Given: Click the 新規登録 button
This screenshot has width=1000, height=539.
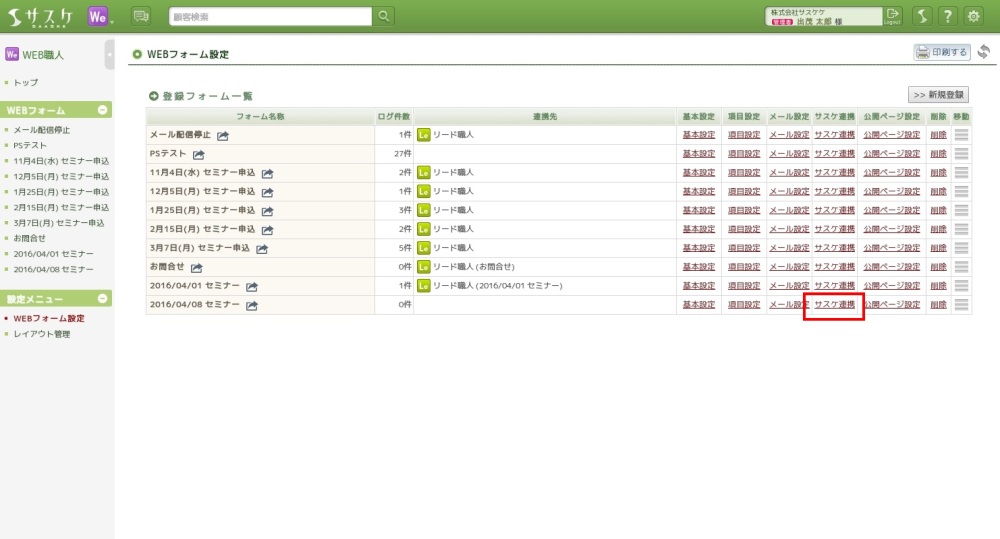Looking at the screenshot, I should pos(938,95).
